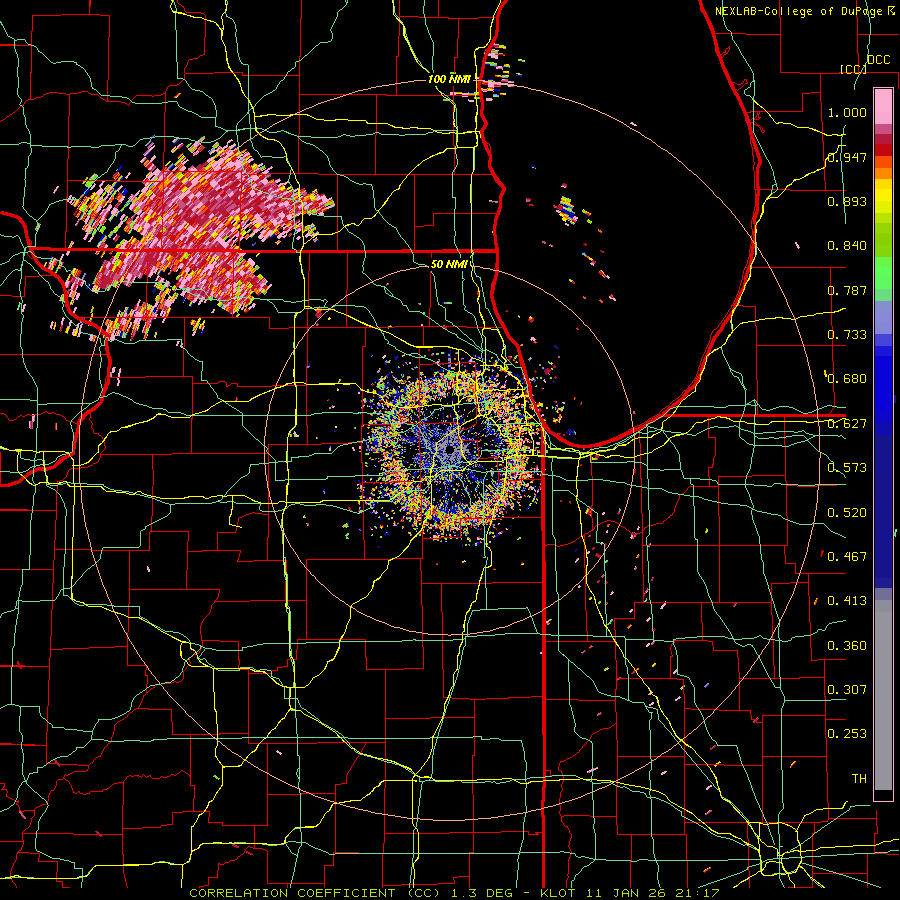The image size is (900, 900).
Task: Click the DCC label above the color scale
Action: [878, 60]
